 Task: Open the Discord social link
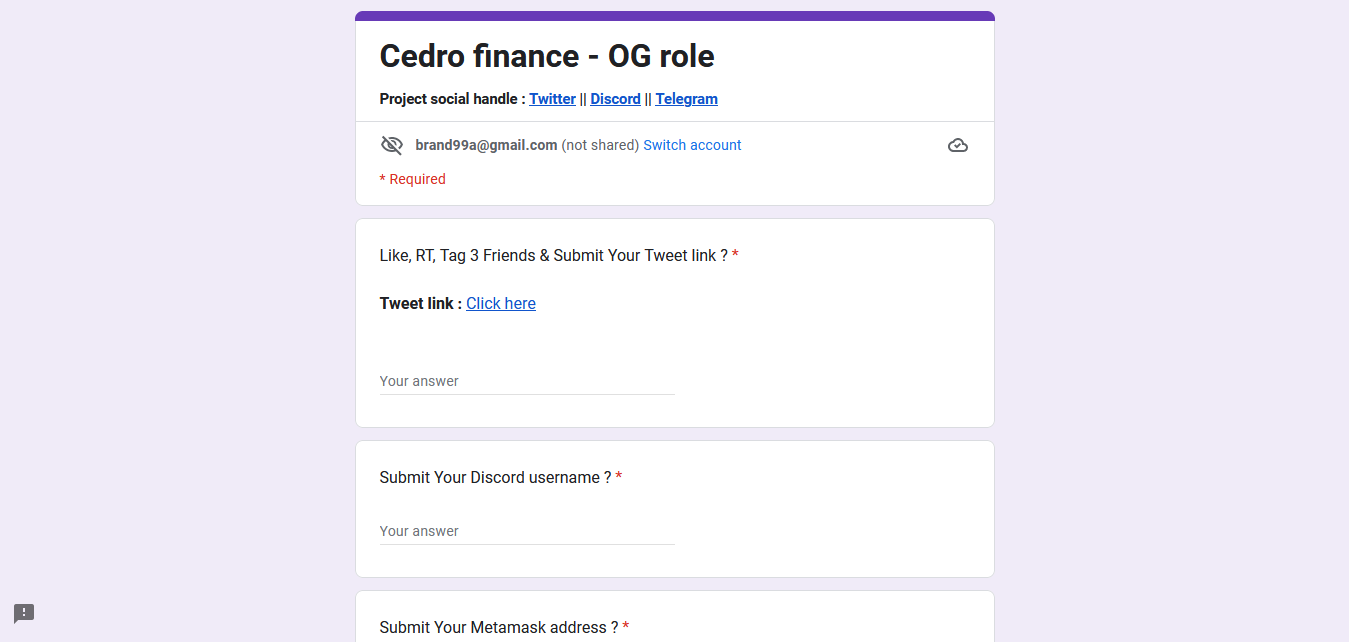point(615,99)
